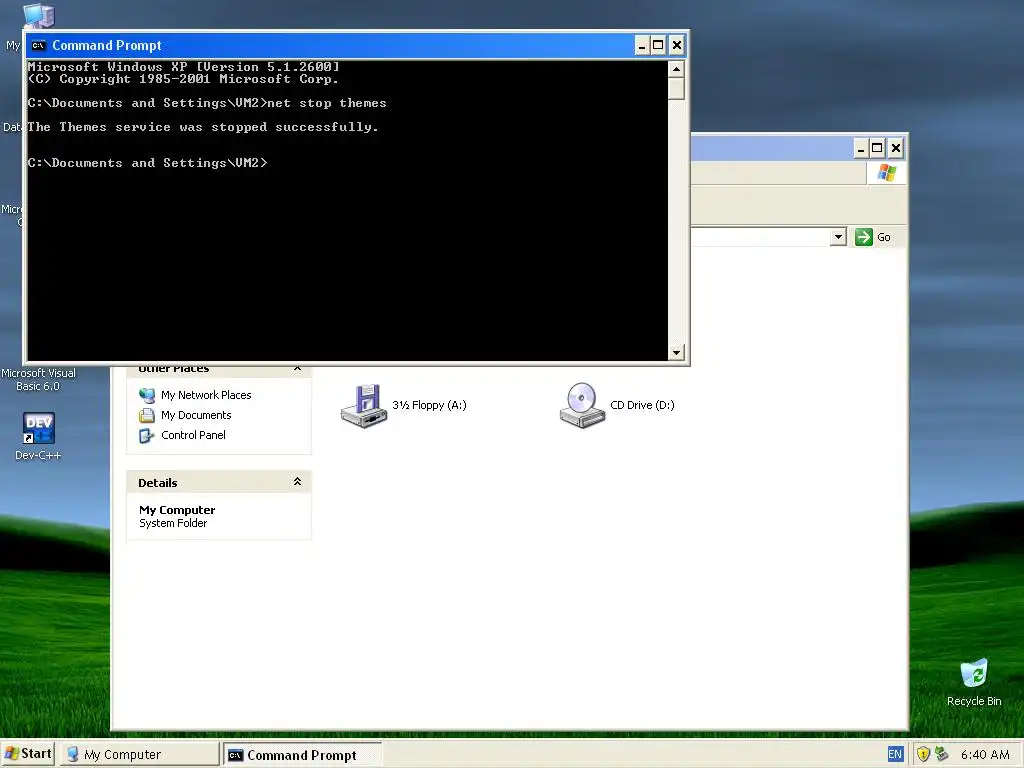This screenshot has width=1024, height=768.
Task: Open My Network Places link
Action: tap(206, 395)
